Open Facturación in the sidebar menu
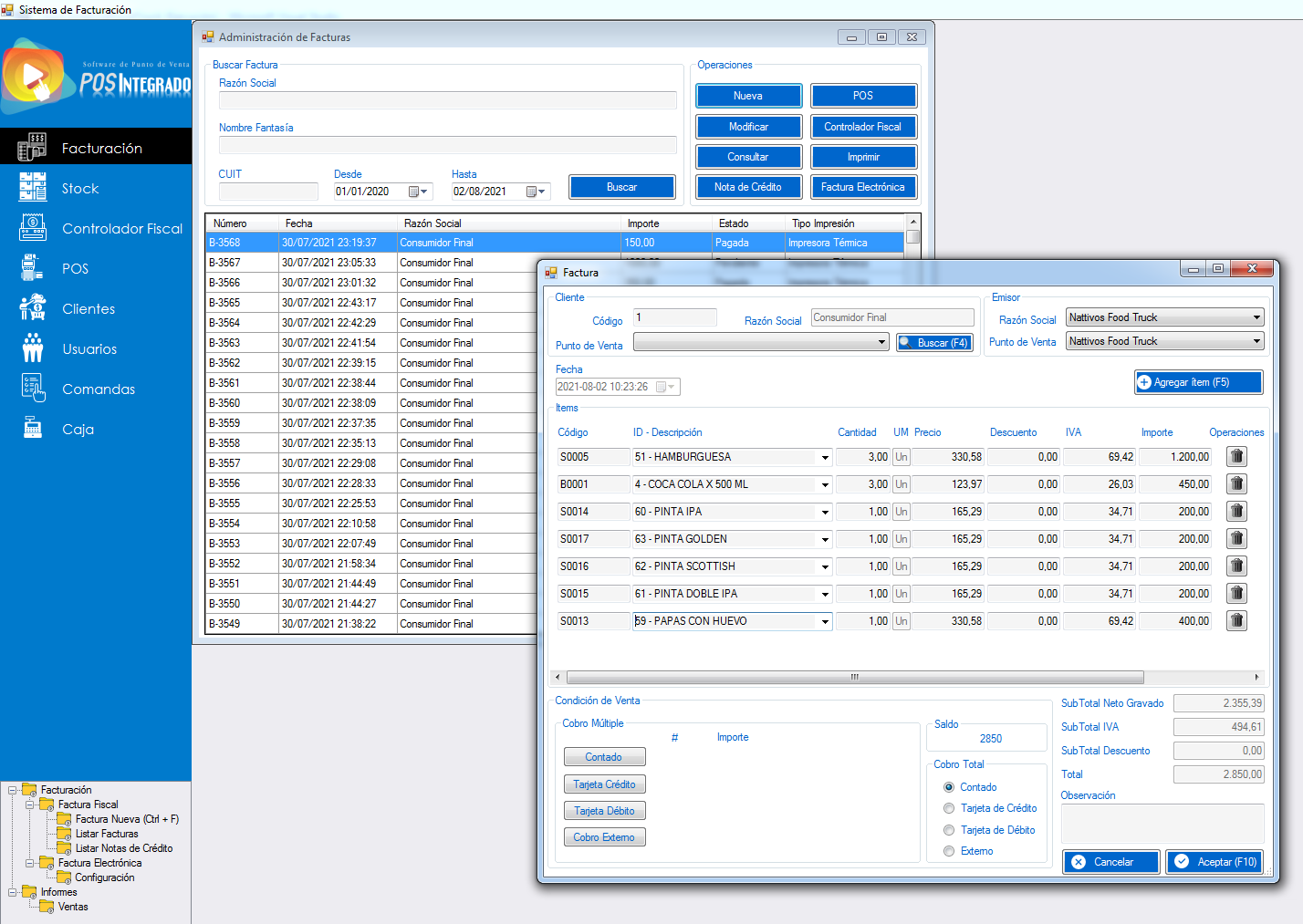Viewport: 1303px width, 924px height. [x=96, y=147]
